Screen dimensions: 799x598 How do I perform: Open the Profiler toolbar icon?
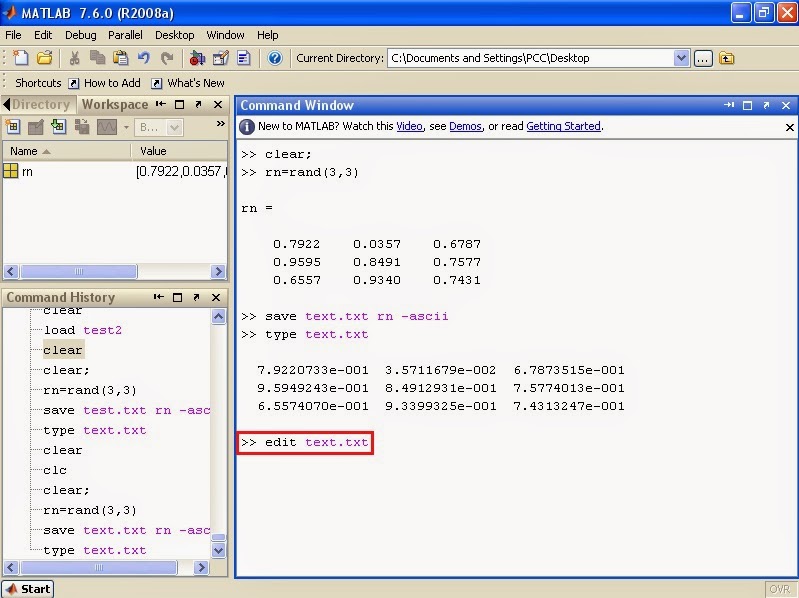coord(244,58)
